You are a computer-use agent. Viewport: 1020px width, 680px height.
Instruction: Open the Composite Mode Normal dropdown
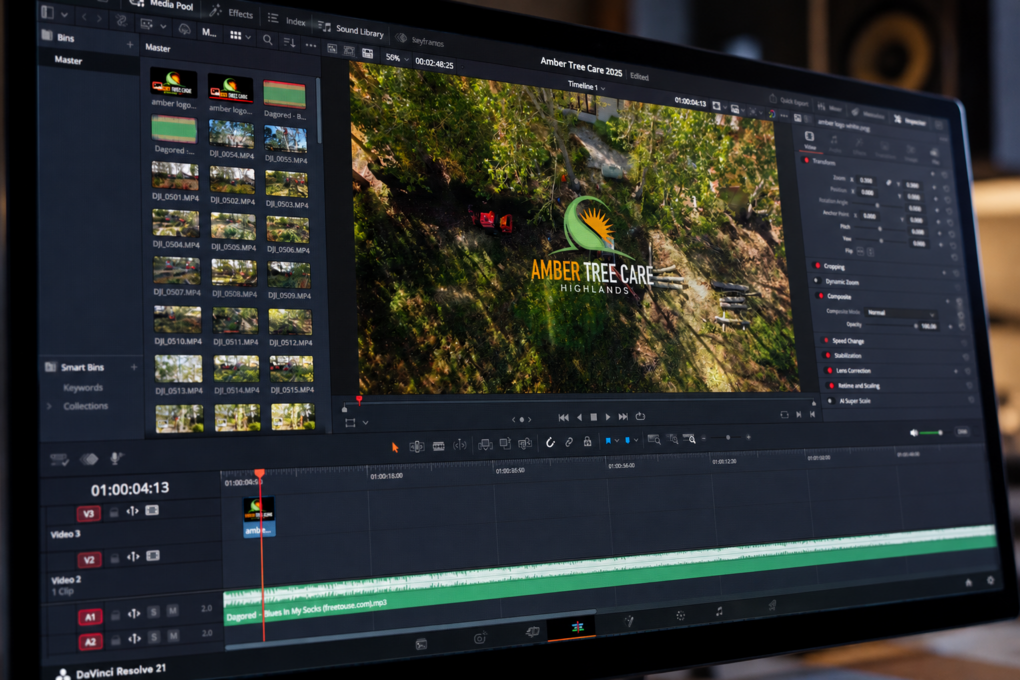901,314
